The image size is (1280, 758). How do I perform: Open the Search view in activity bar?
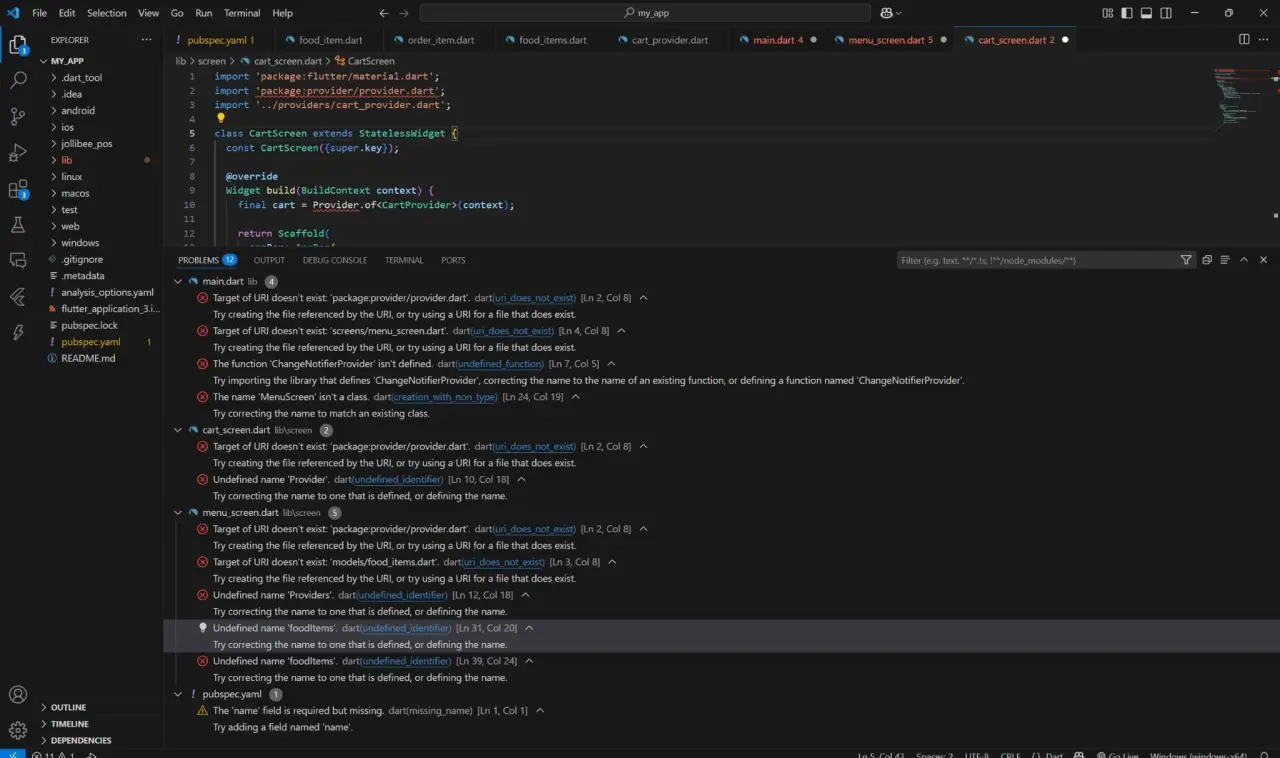[17, 80]
